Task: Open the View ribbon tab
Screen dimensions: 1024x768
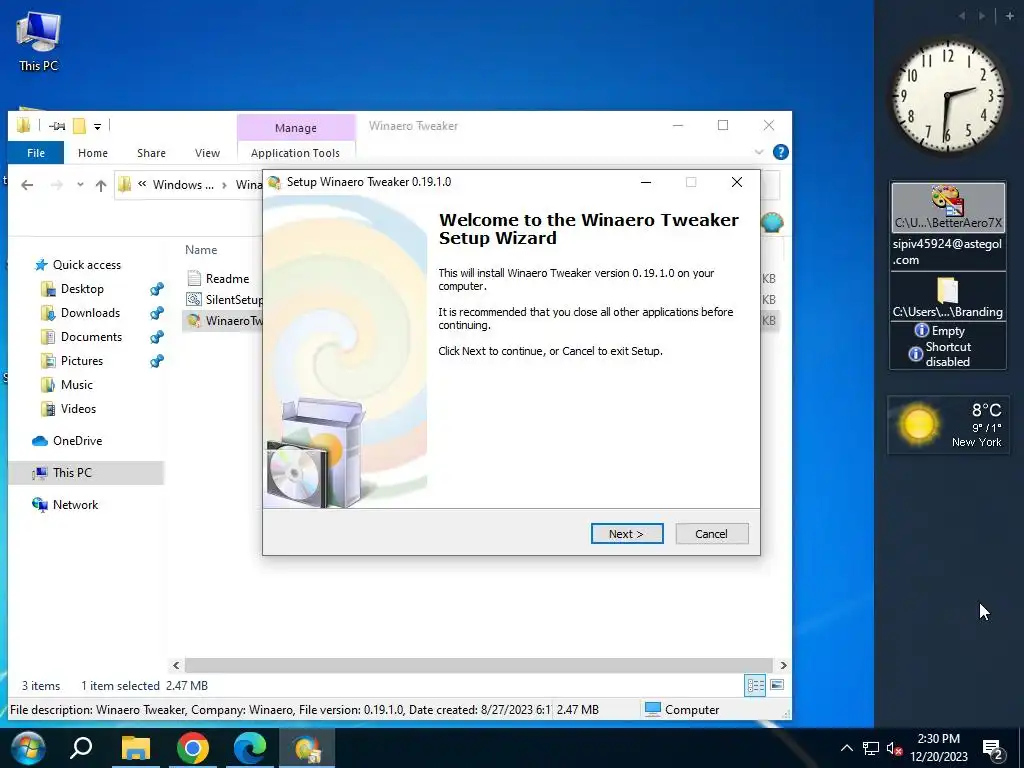Action: [x=207, y=153]
